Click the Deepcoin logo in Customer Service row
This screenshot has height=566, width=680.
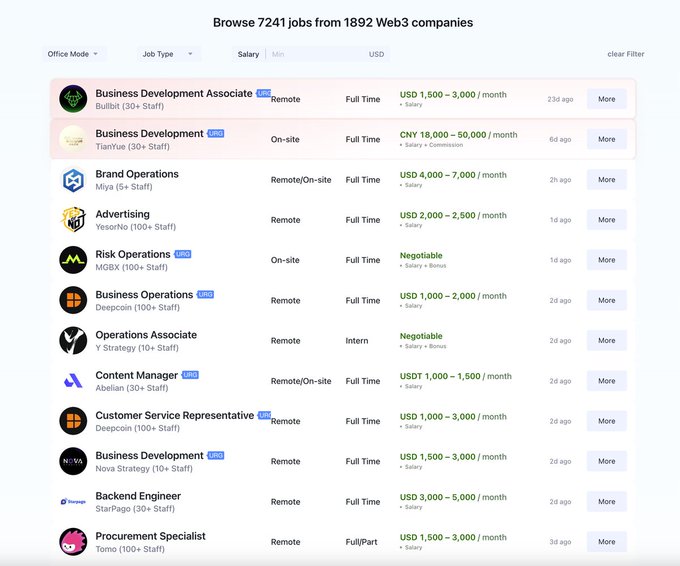pyautogui.click(x=73, y=421)
